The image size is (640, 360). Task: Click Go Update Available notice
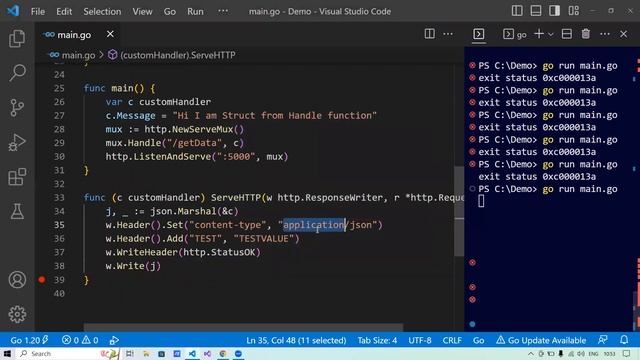541,340
